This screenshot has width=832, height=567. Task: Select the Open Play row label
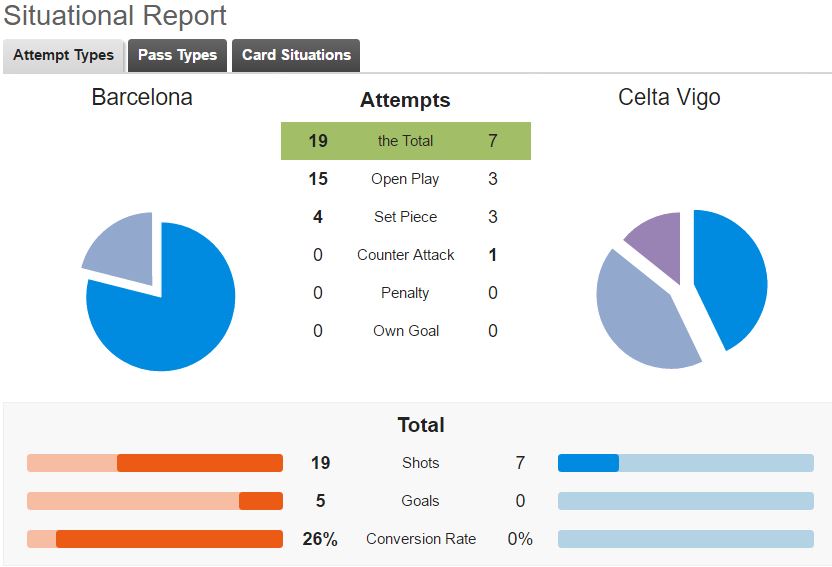point(405,179)
